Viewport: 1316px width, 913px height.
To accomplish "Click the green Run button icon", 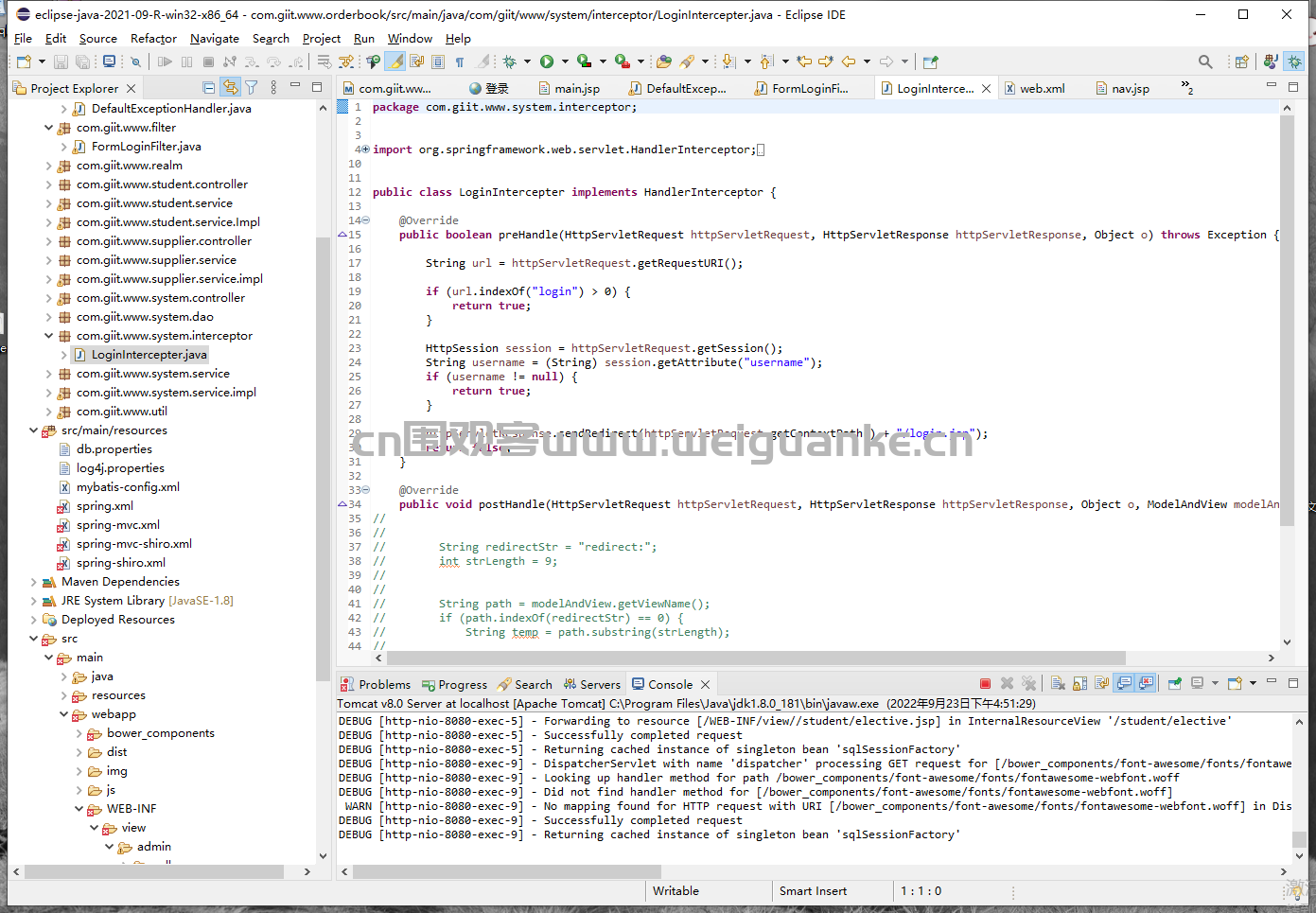I will pos(547,61).
